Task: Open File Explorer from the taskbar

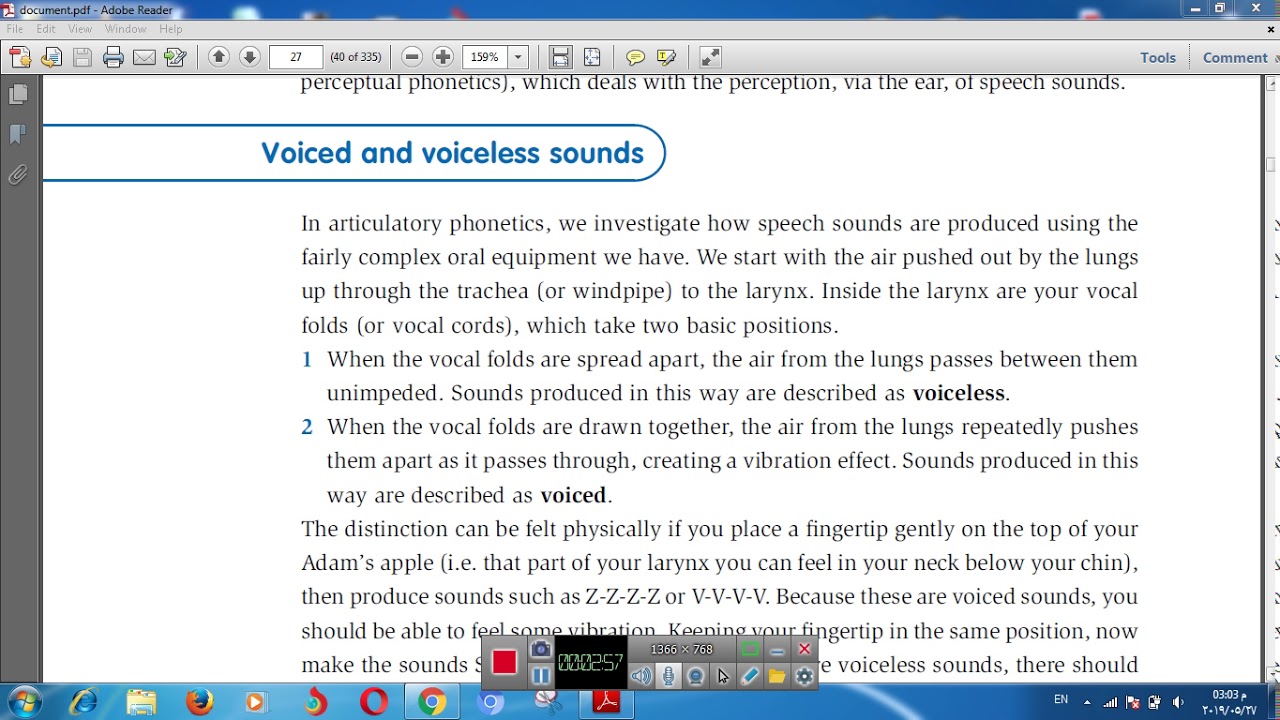Action: [141, 701]
